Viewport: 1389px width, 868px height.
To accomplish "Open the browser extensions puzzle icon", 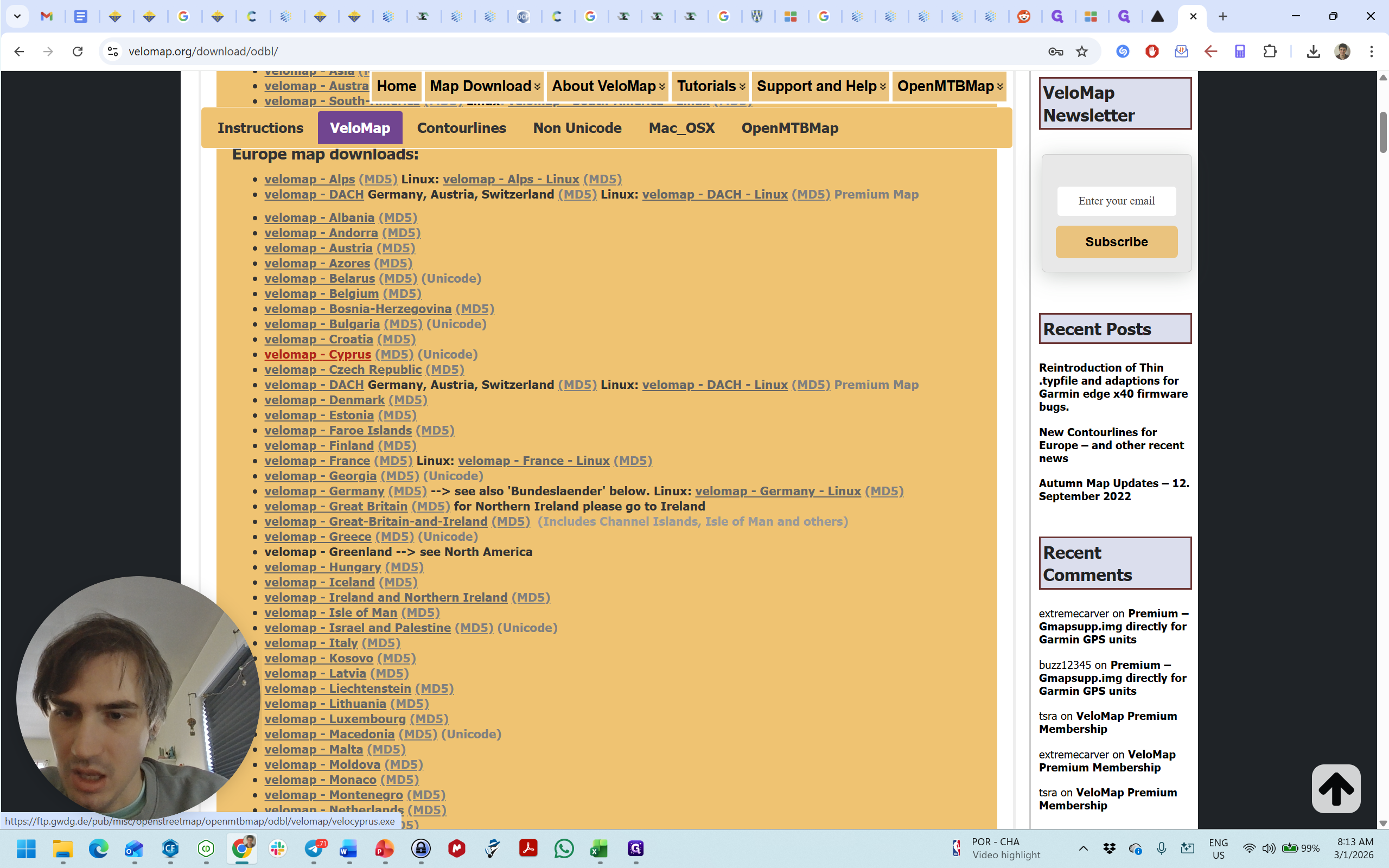I will pyautogui.click(x=1270, y=52).
